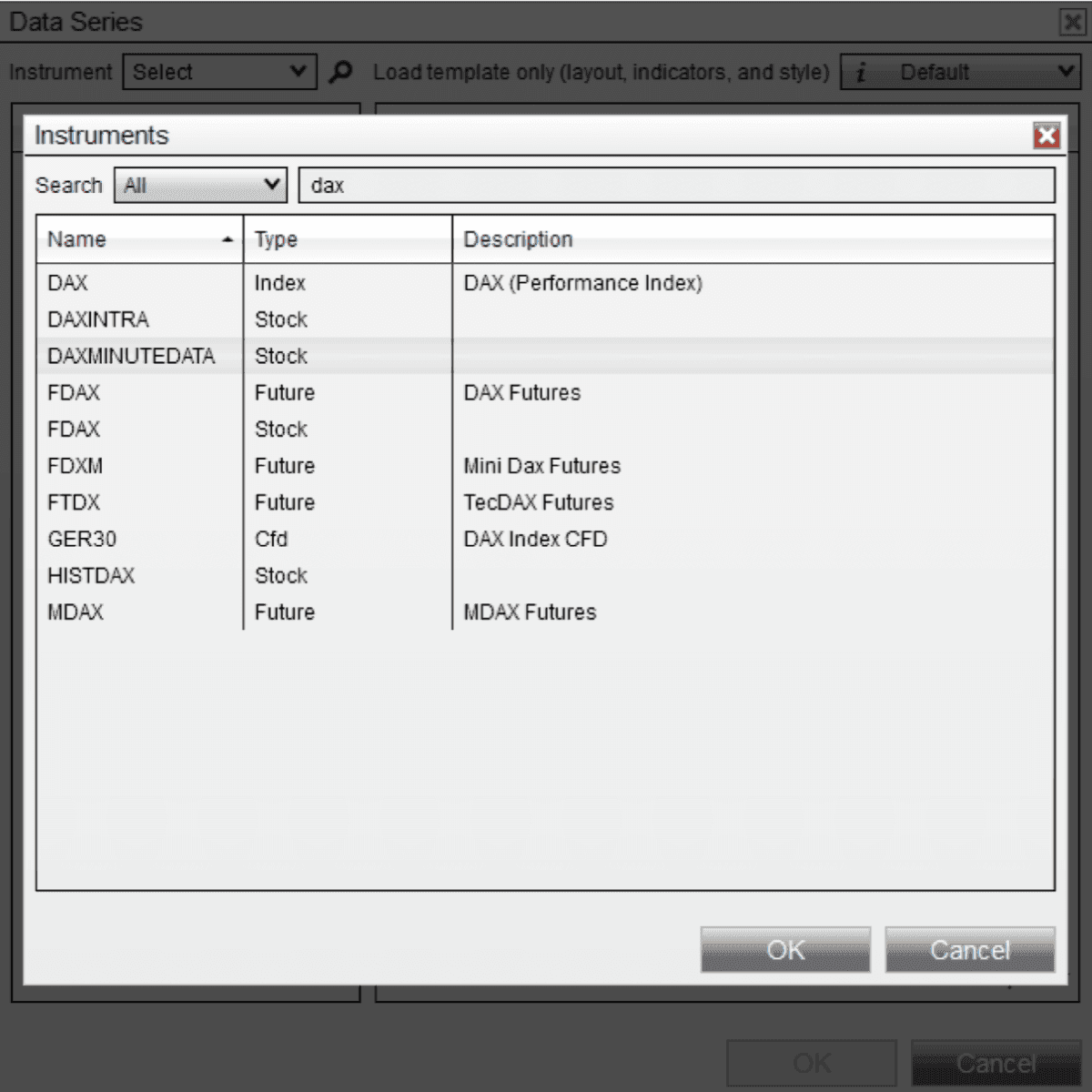1092x1092 pixels.
Task: Select the HISTDAX instrument row
Action: [x=545, y=575]
